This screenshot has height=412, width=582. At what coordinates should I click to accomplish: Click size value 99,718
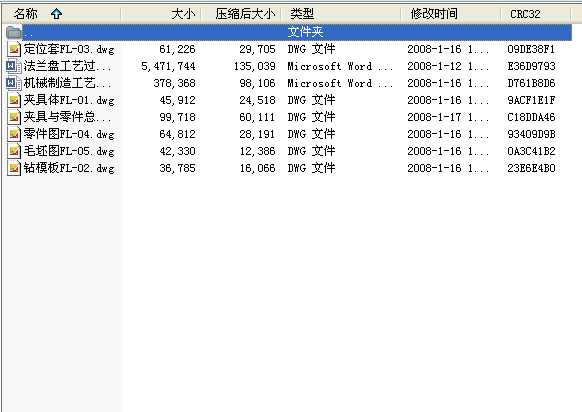(x=177, y=117)
